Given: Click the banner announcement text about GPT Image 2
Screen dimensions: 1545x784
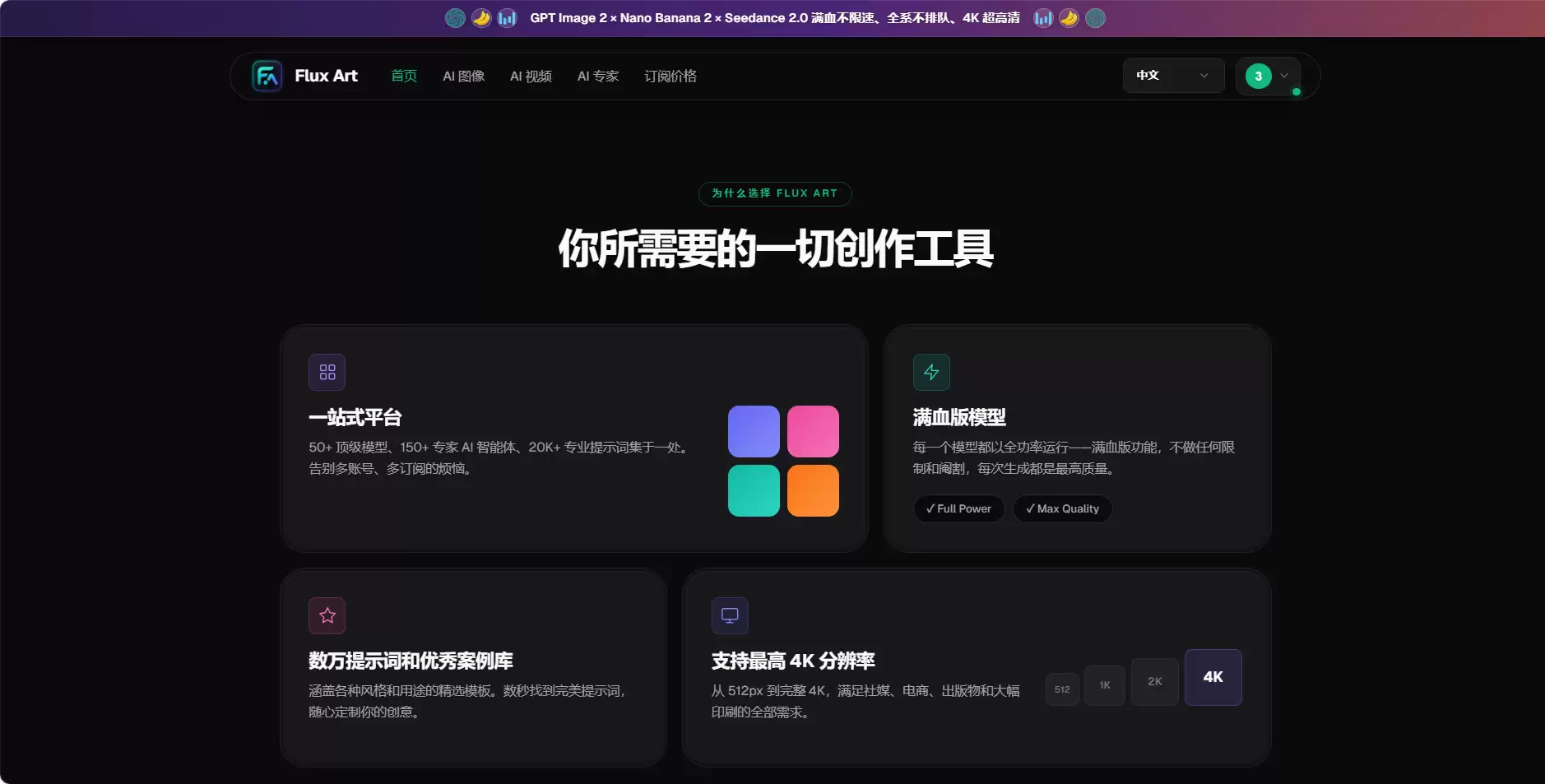Looking at the screenshot, I should 775,18.
